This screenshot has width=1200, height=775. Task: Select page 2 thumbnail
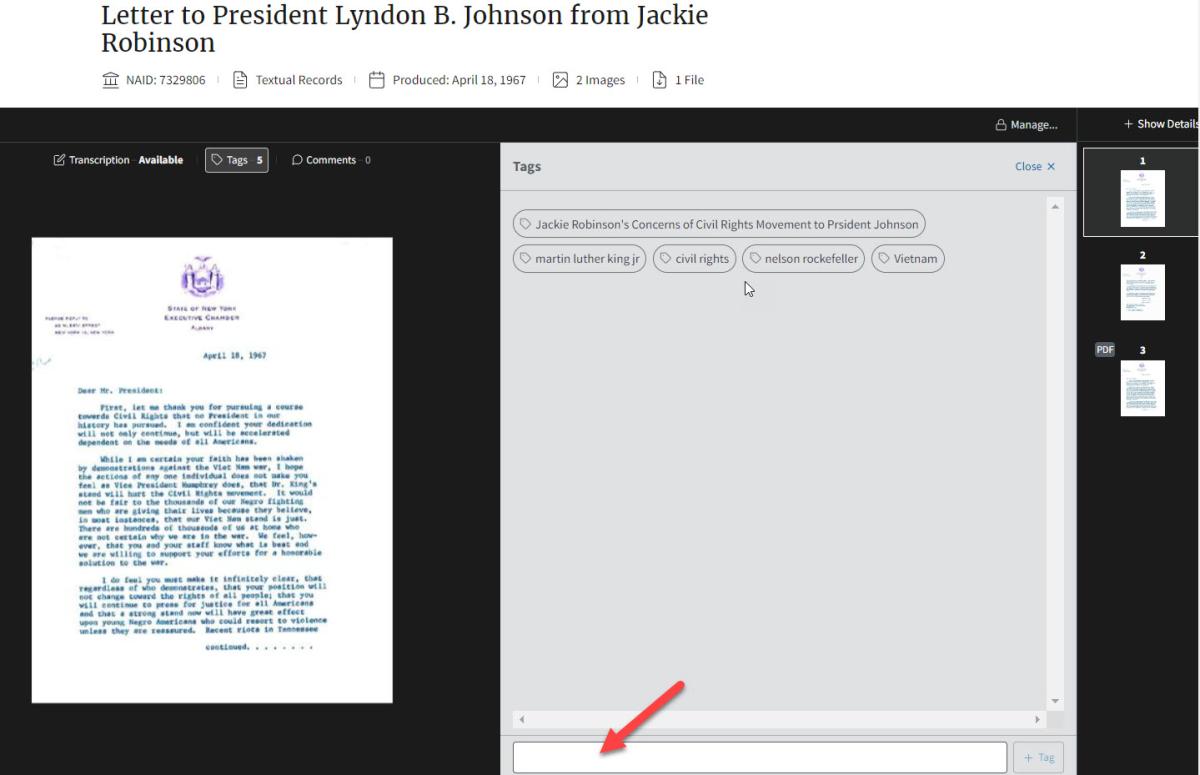tap(1142, 292)
